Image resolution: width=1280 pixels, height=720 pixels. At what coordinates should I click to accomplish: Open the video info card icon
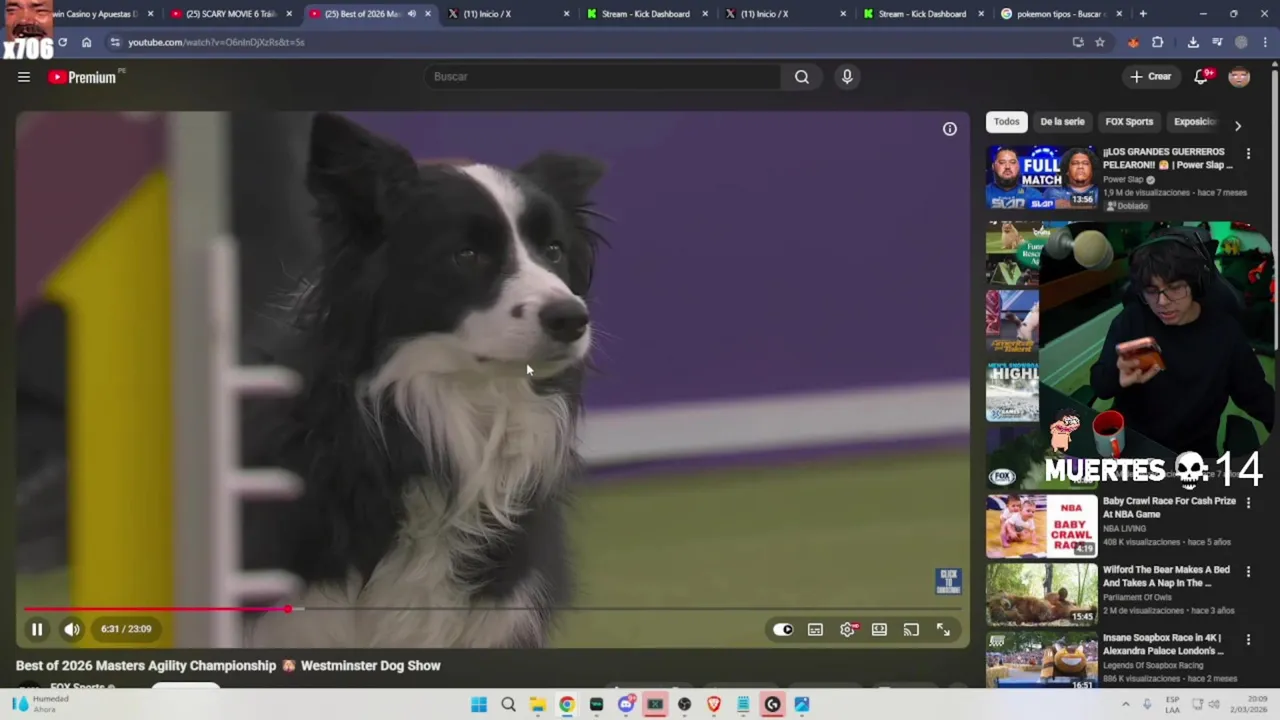pyautogui.click(x=950, y=129)
